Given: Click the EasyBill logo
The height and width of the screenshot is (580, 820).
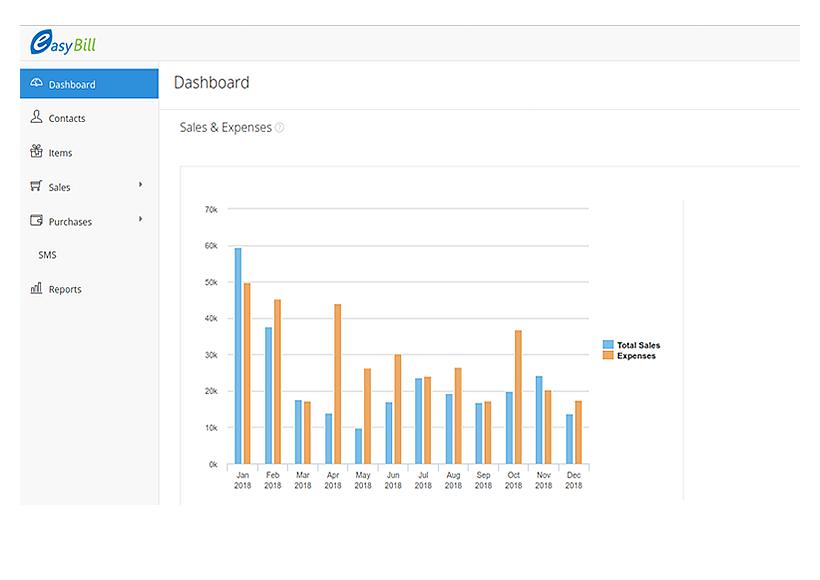Looking at the screenshot, I should tap(62, 43).
